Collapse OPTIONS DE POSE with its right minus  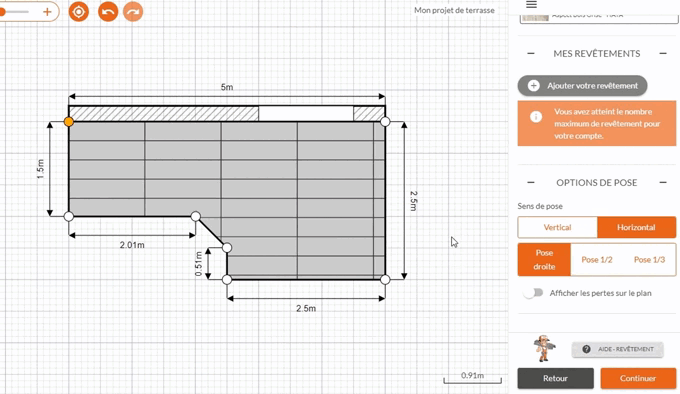tap(663, 182)
